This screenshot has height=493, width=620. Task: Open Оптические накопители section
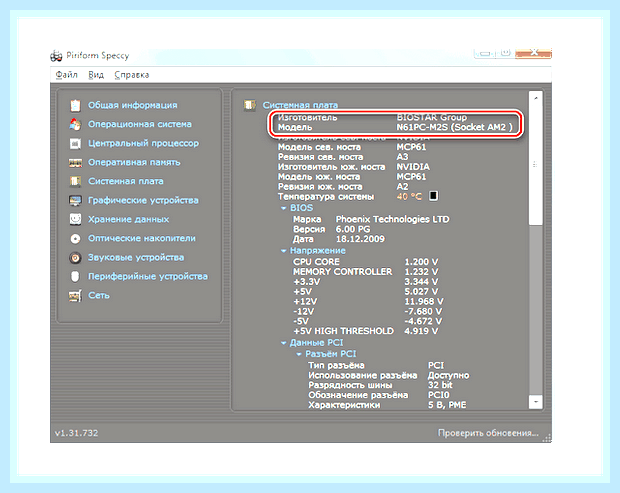point(142,238)
